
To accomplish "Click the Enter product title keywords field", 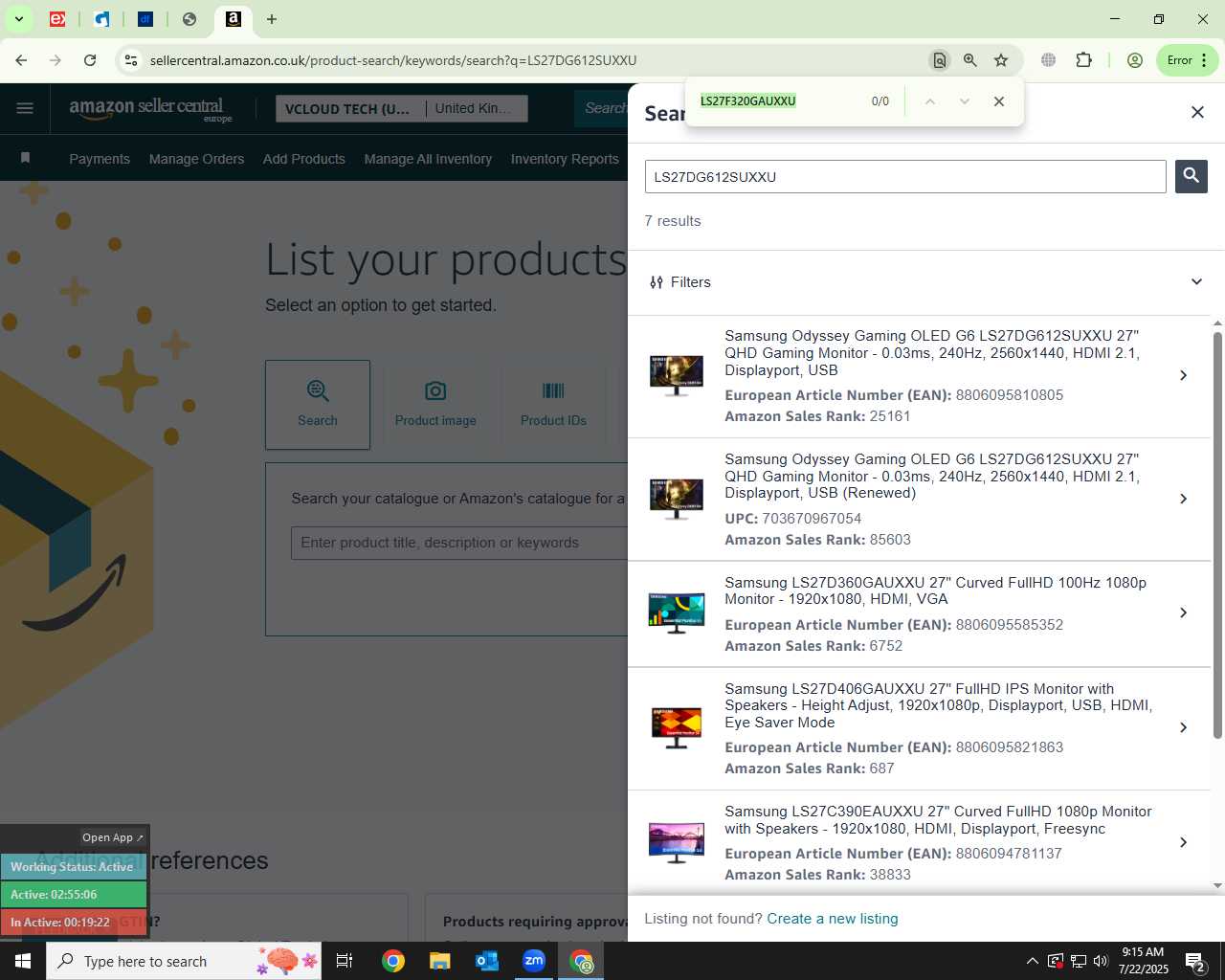I will click(459, 543).
